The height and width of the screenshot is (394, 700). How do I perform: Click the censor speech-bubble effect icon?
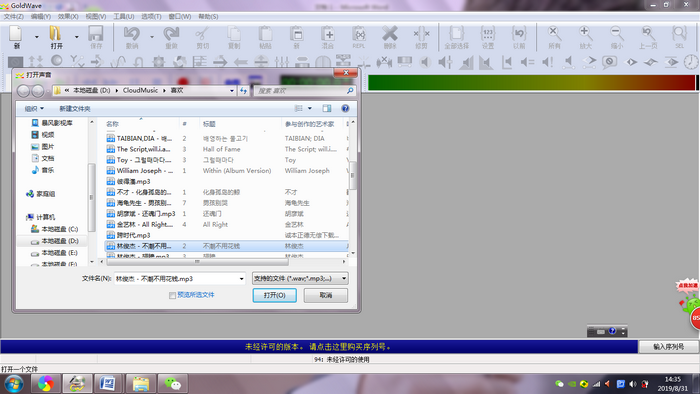(609, 62)
